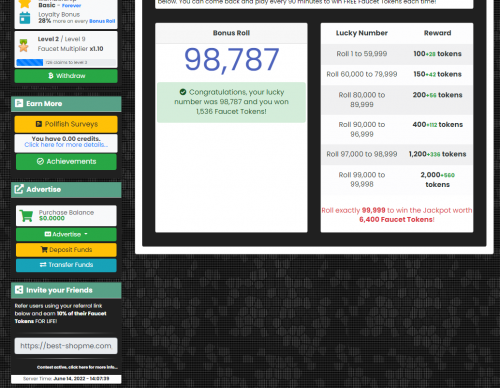Follow the Bonus Roll loyalty link
500x388 pixels.
tap(102, 21)
